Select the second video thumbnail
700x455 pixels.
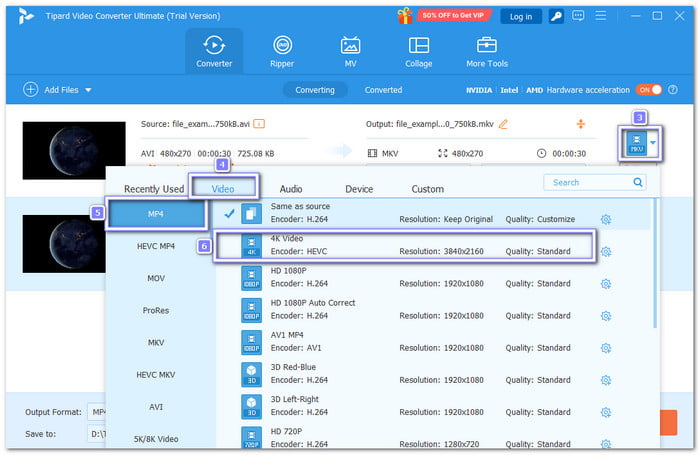(64, 244)
